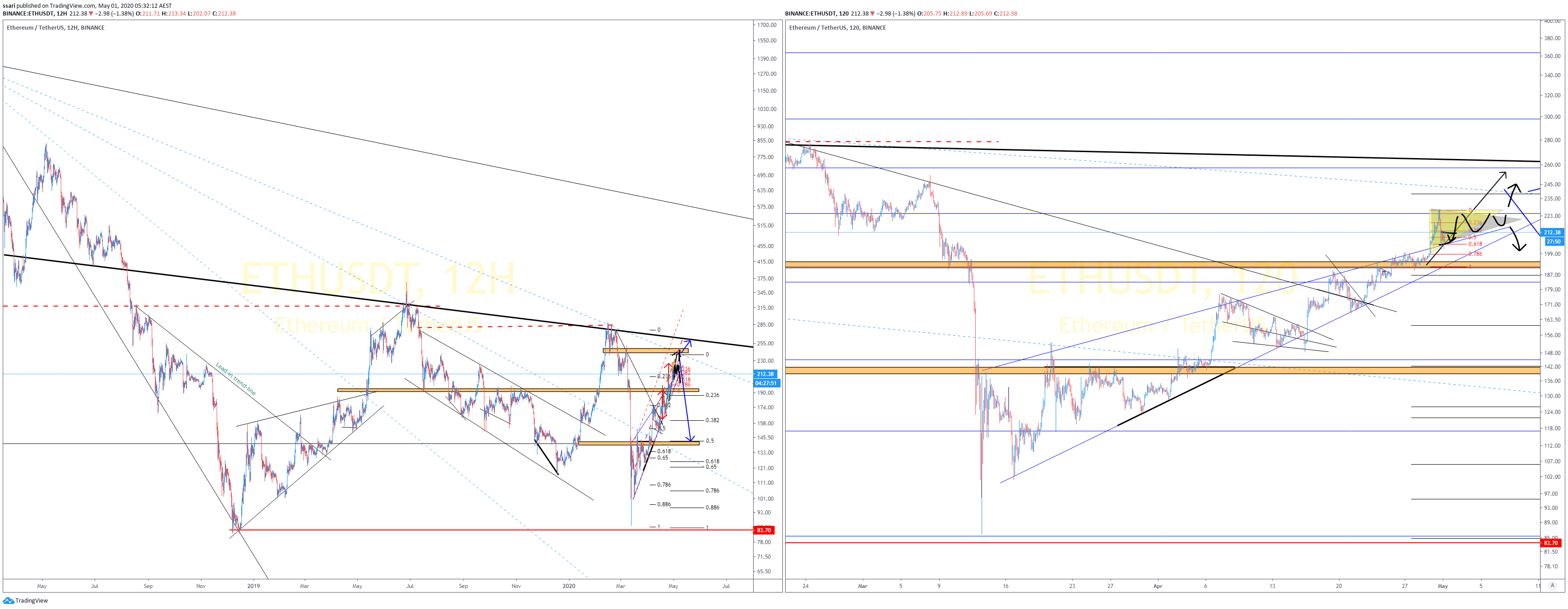Viewport: 1568px width, 609px height.
Task: Click the blue 212.38 price tag on 12H chart
Action: (x=765, y=374)
